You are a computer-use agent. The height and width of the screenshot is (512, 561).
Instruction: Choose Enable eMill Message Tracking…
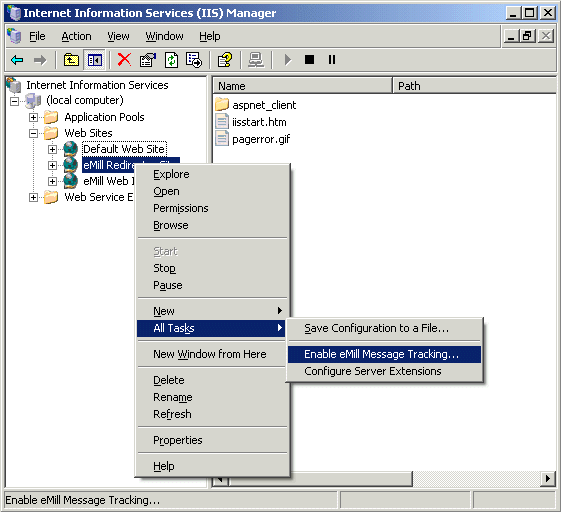coord(385,354)
